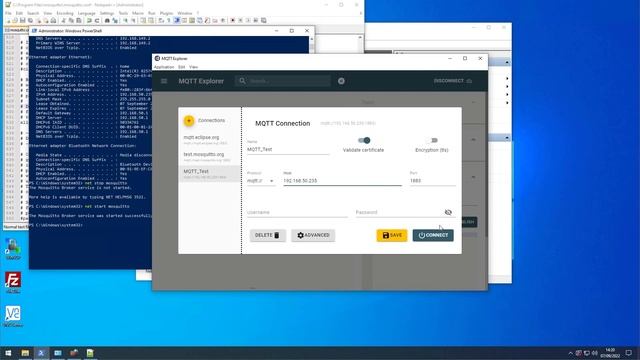Open Plugins menu in Notepad++
Image resolution: width=640 pixels, height=360 pixels.
click(167, 13)
